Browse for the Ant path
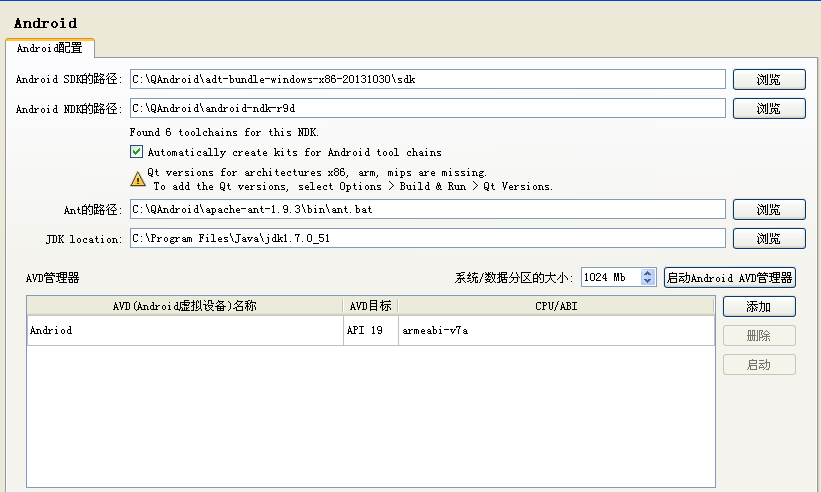The height and width of the screenshot is (492, 821). 769,209
